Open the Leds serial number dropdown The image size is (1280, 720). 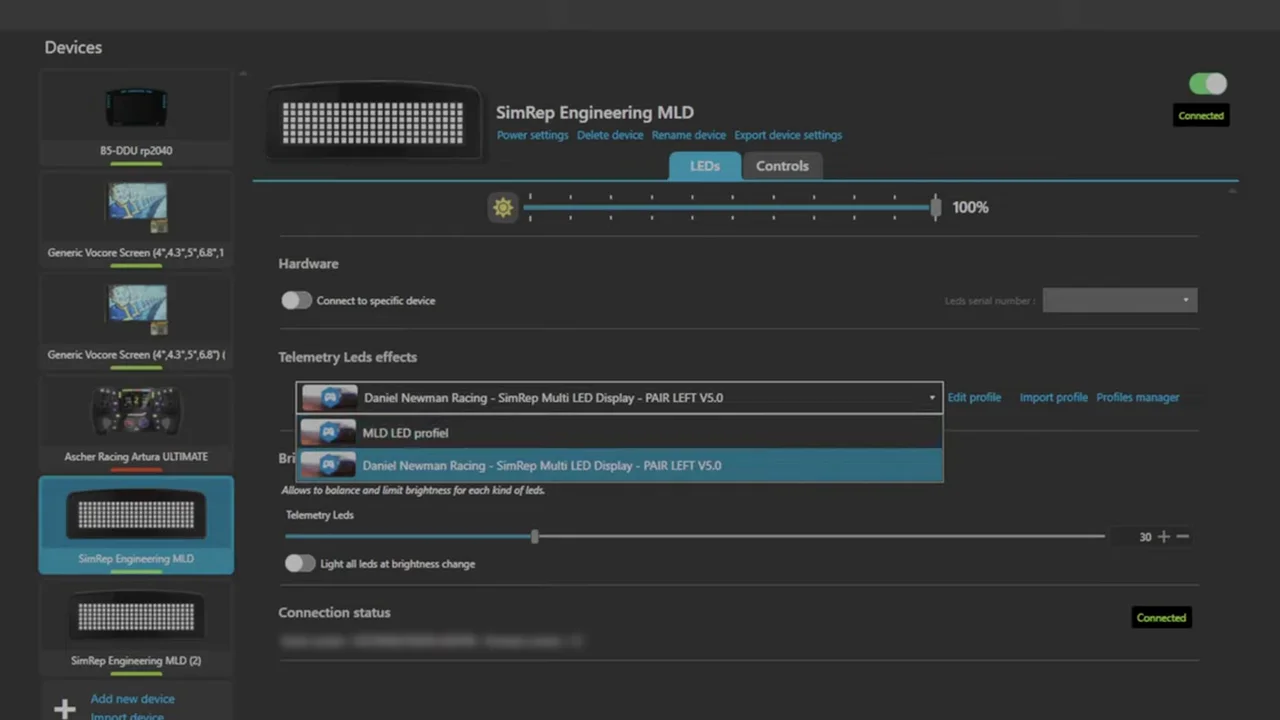[1120, 300]
